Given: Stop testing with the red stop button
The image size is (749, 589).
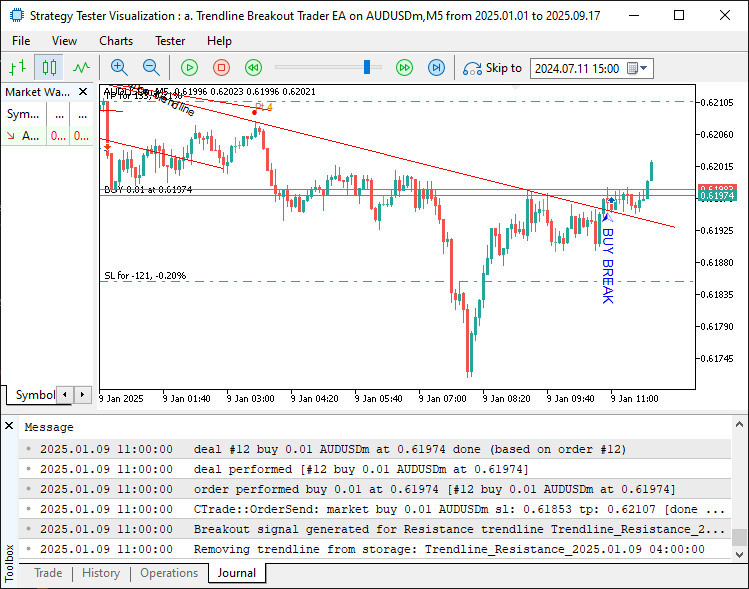Looking at the screenshot, I should [x=221, y=68].
